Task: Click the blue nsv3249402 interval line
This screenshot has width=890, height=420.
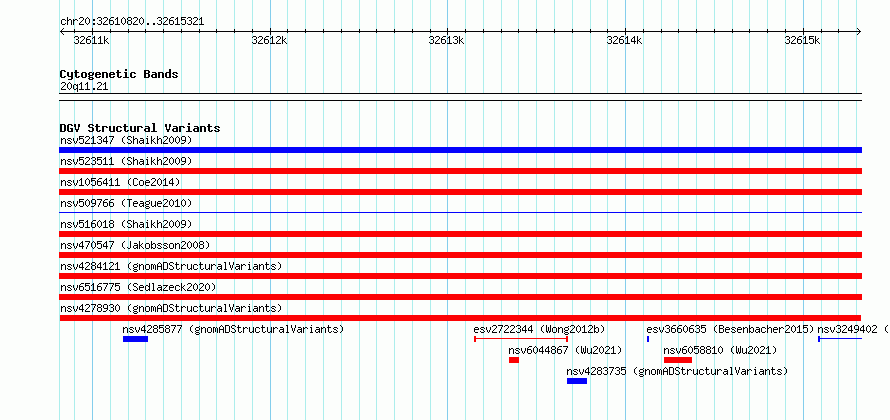Action: tap(840, 339)
